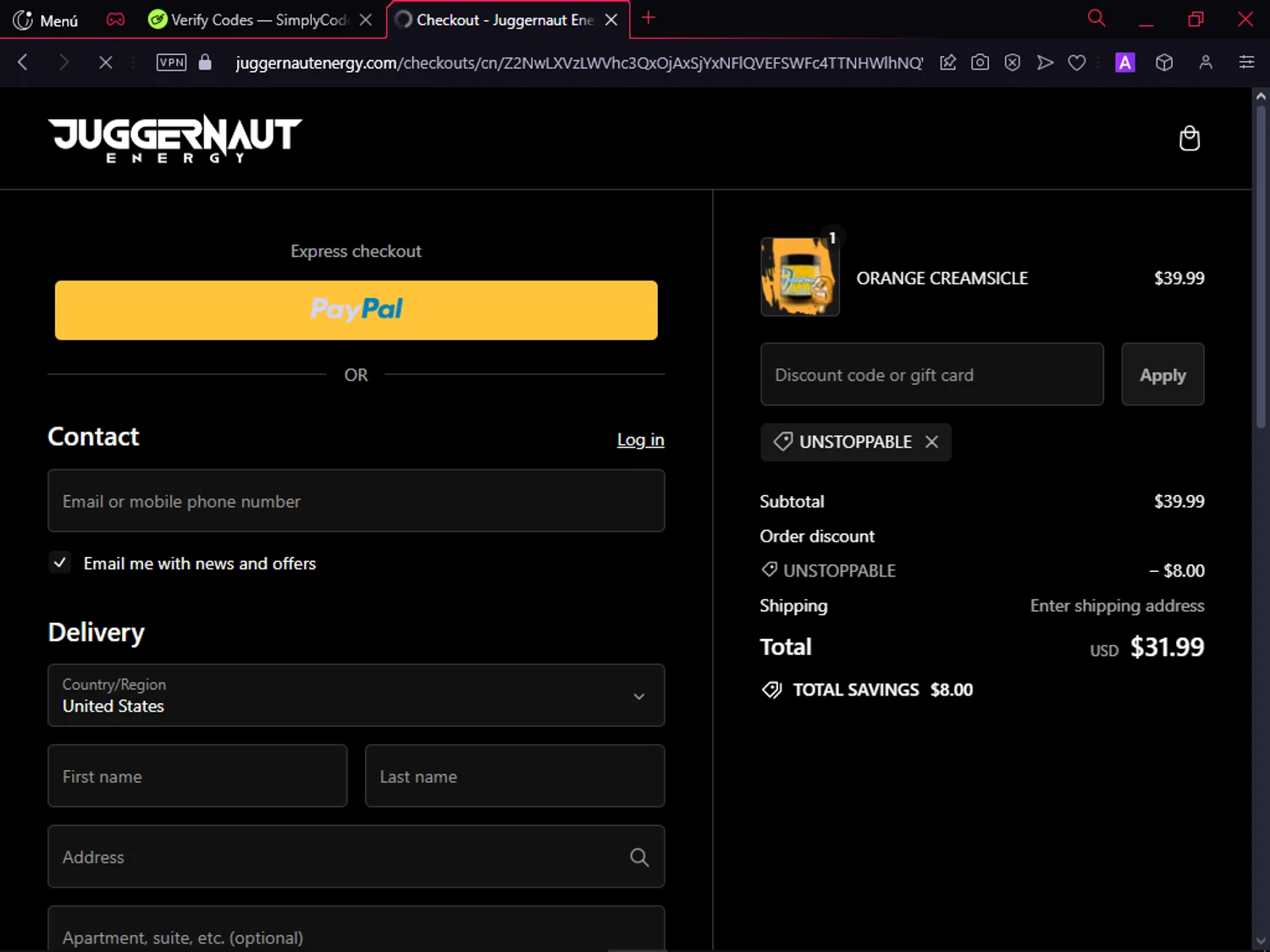Focus the Apartment, suite field
The width and height of the screenshot is (1270, 952).
(356, 929)
